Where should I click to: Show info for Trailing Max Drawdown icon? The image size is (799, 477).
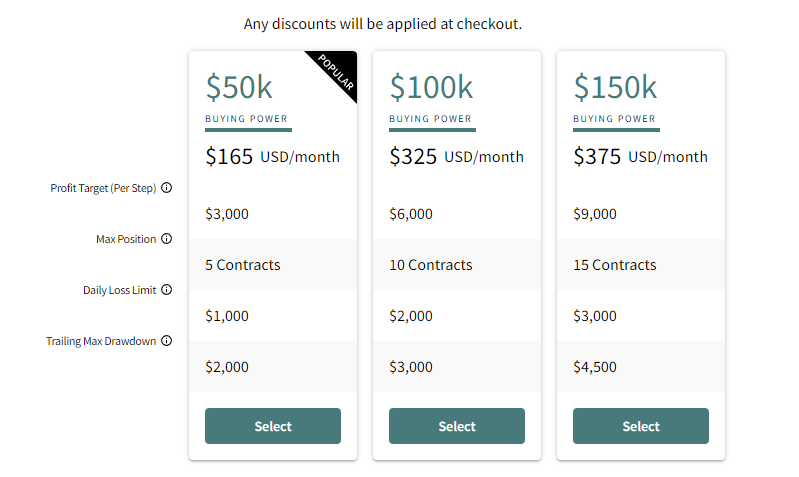click(167, 341)
